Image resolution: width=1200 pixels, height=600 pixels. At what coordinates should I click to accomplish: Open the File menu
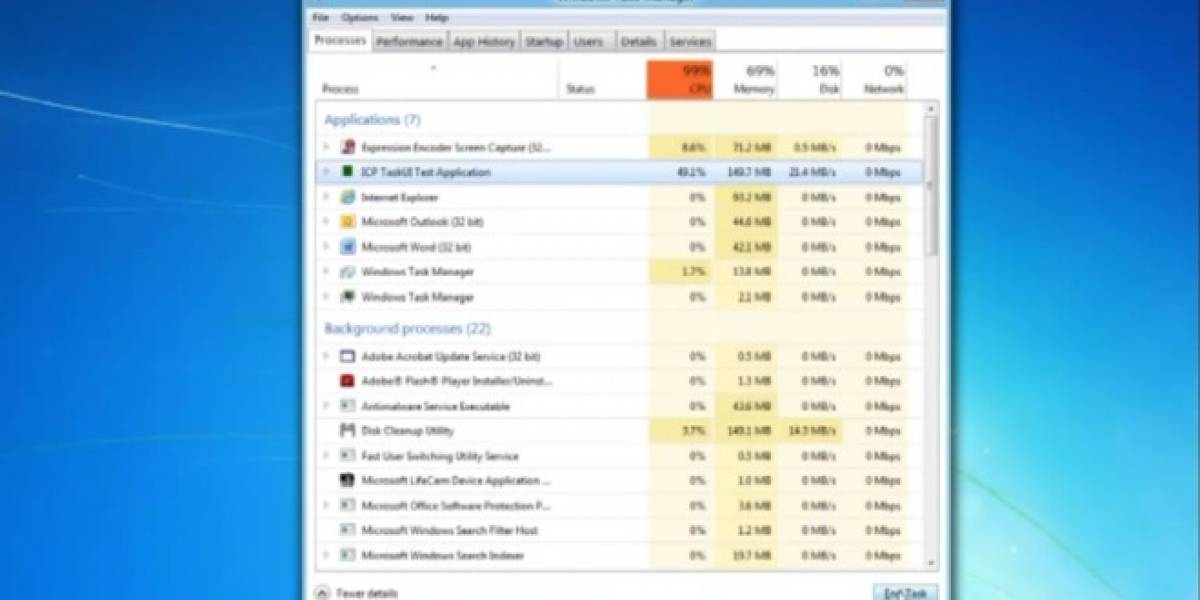(x=320, y=18)
